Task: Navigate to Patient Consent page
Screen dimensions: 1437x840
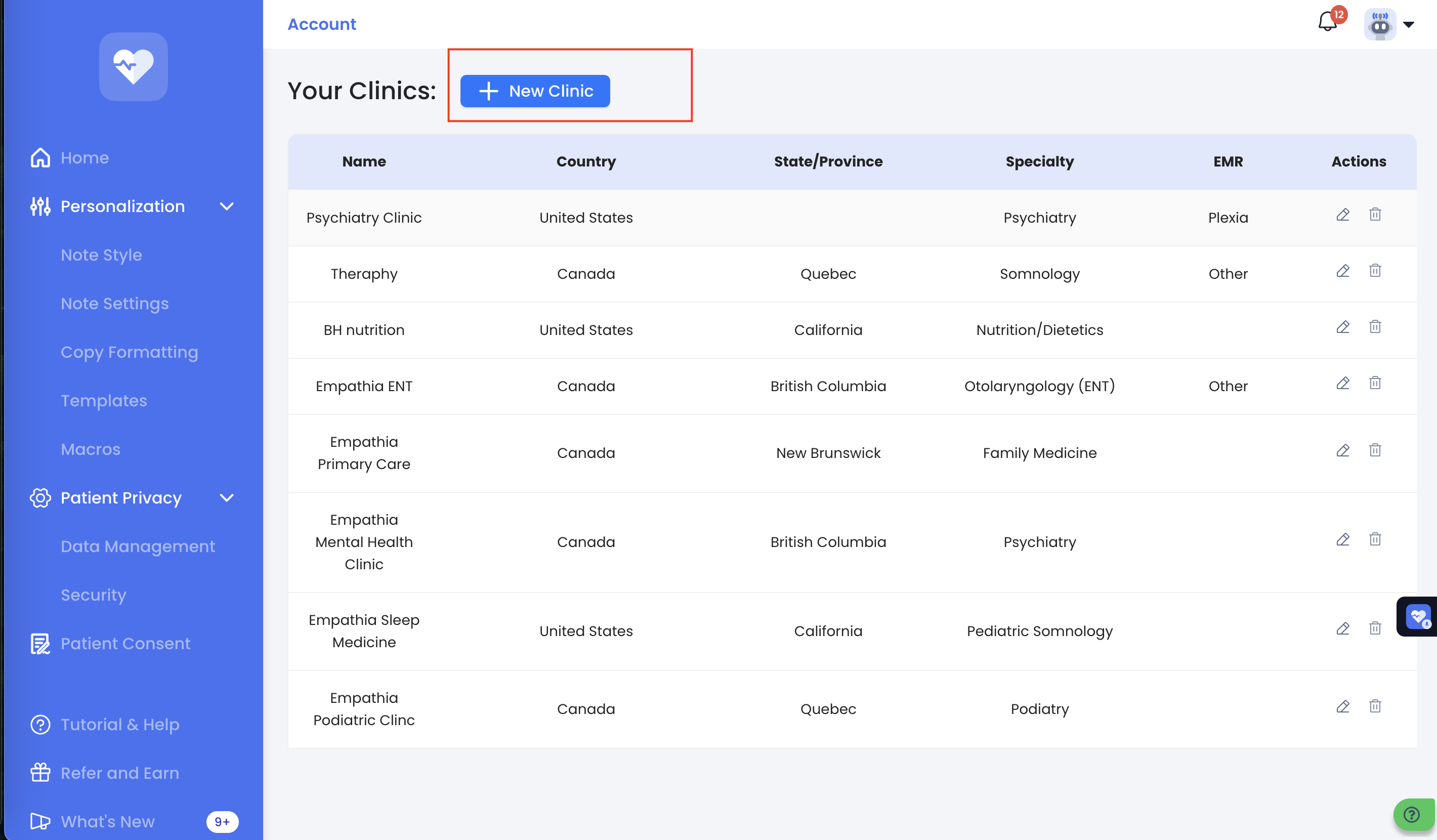Action: tap(125, 643)
